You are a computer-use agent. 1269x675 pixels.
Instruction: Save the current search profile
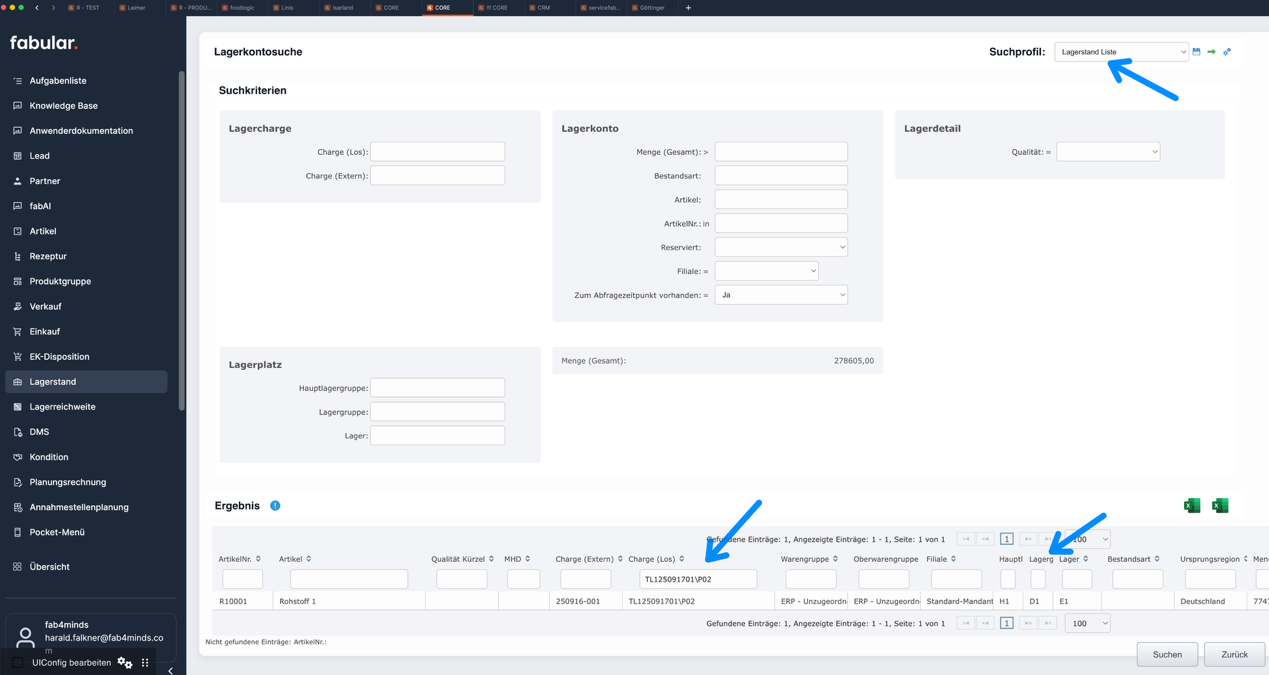pos(1196,52)
